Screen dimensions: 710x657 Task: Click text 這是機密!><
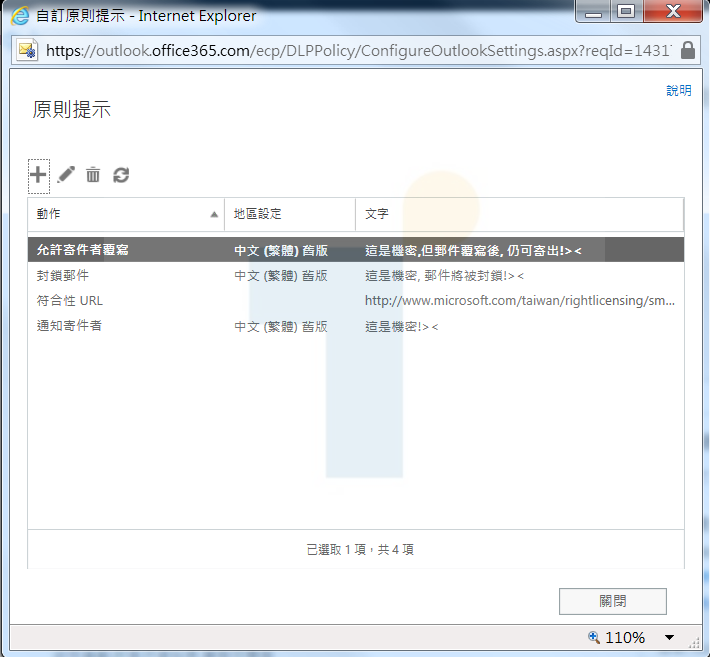pyautogui.click(x=402, y=326)
